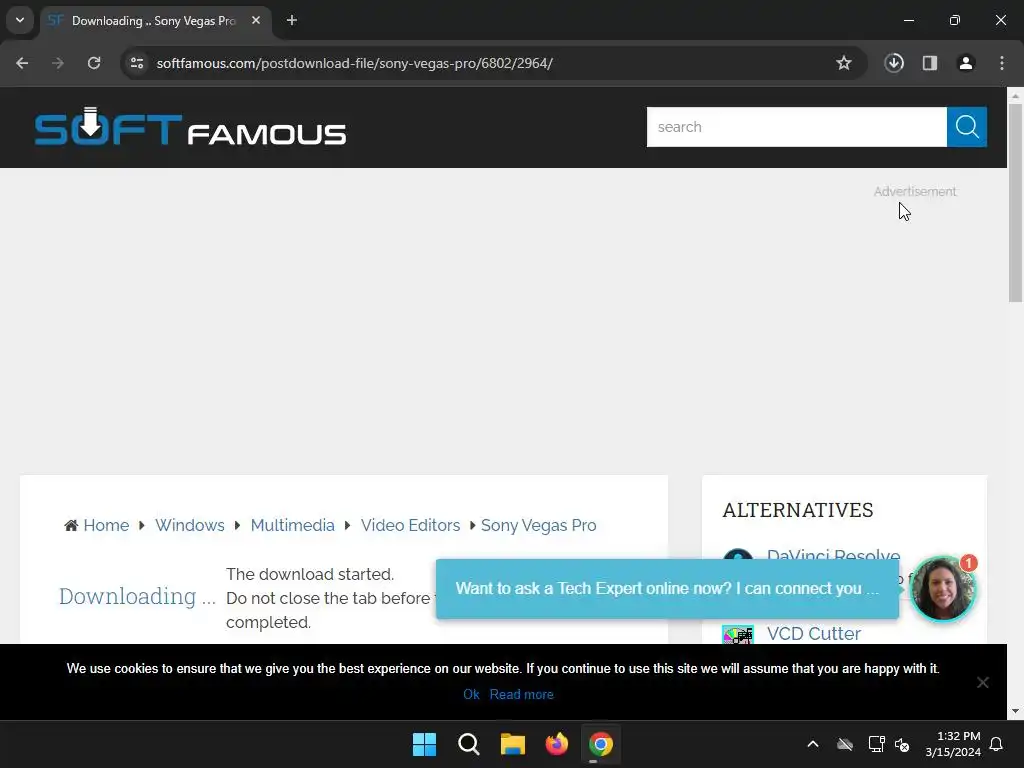
Task: Click the address bar URL
Action: (x=355, y=63)
